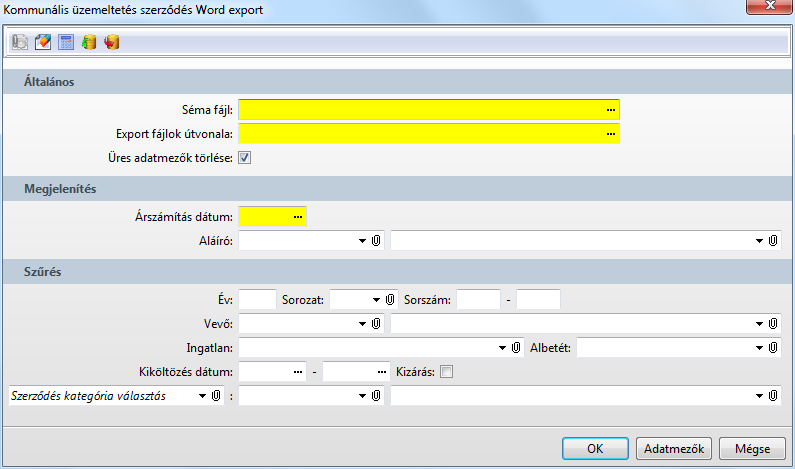Expand the category code dropdown arrow
Viewport: 795px width, 469px height.
(x=362, y=396)
